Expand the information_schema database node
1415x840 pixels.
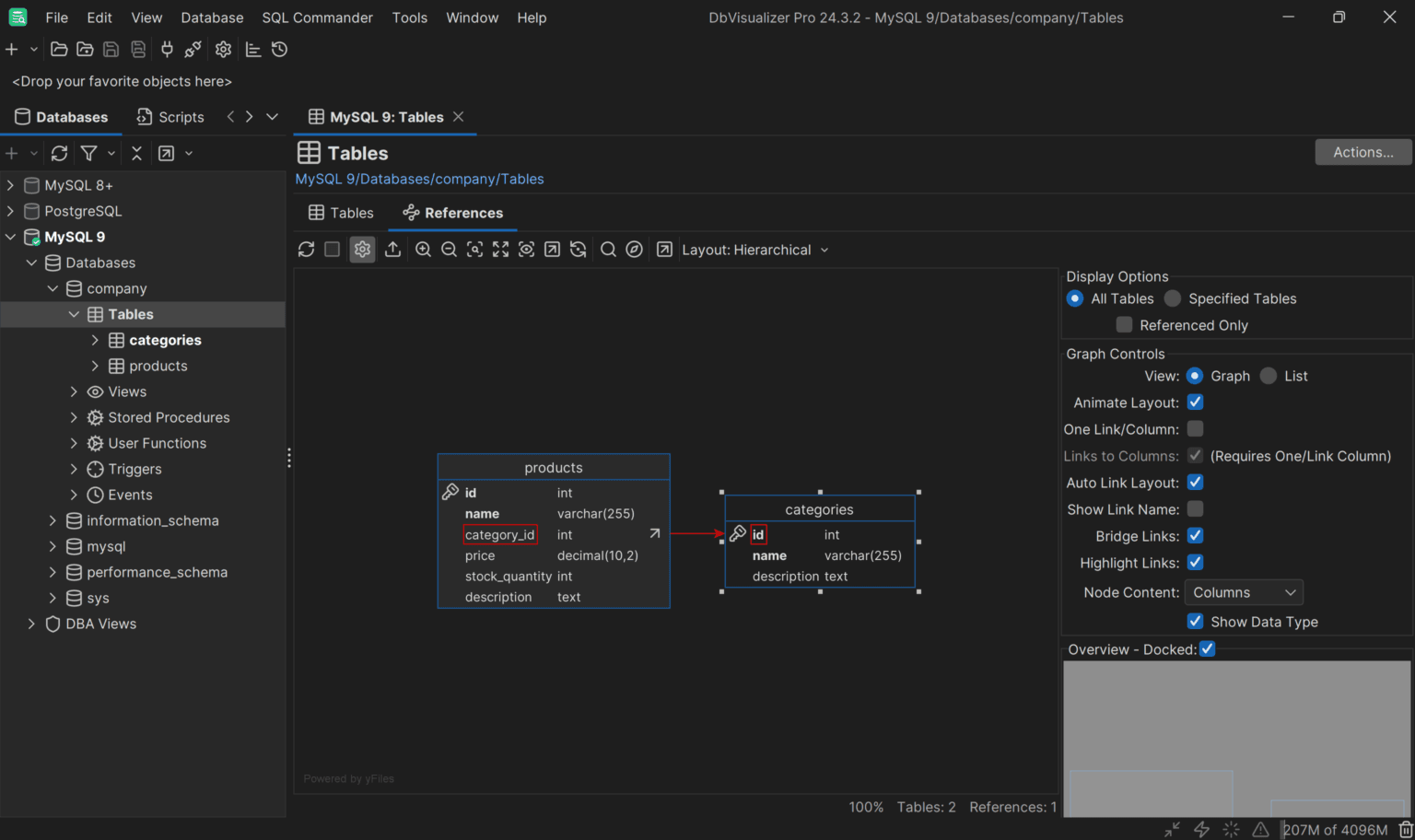point(53,520)
